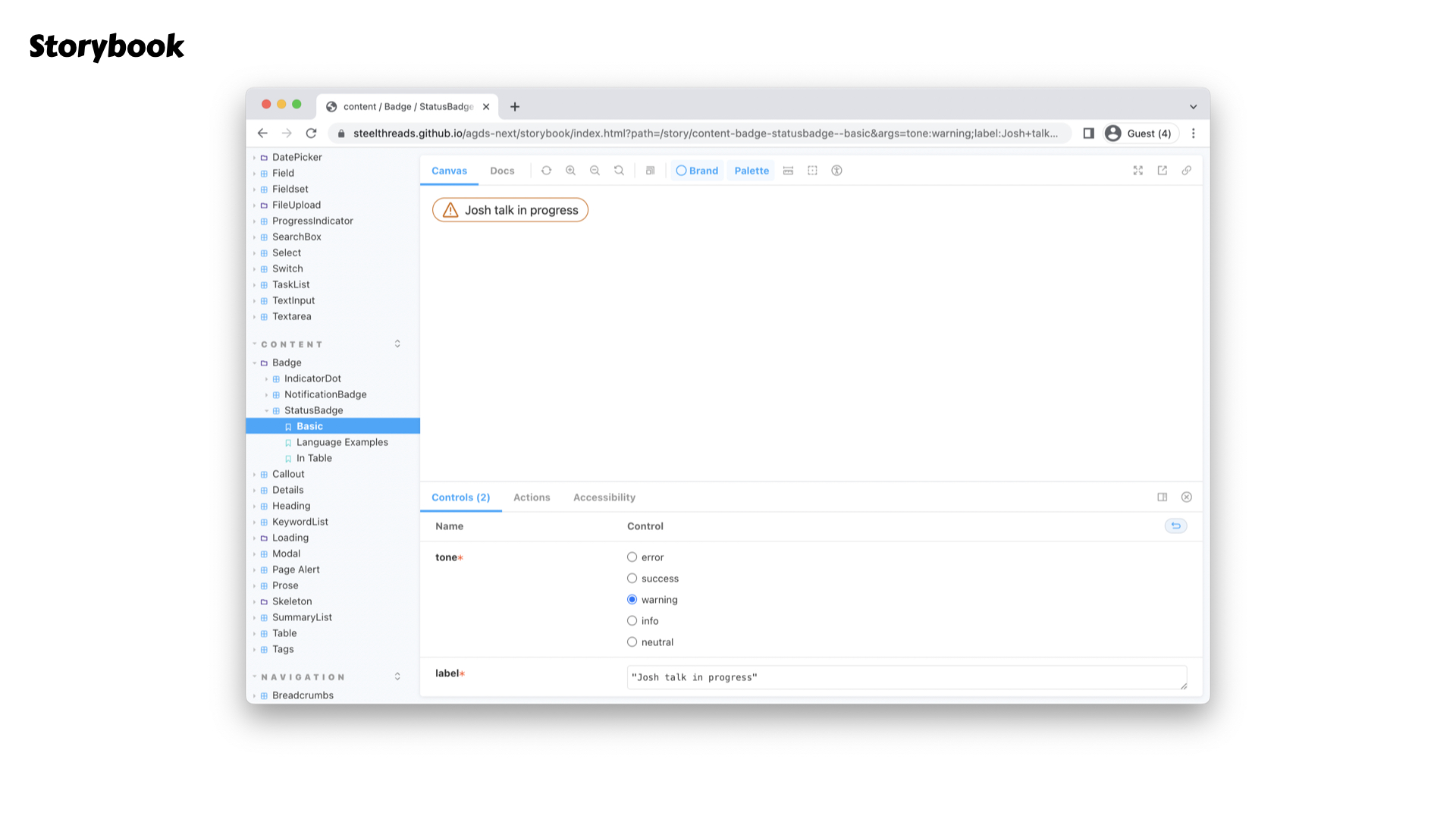Screen dimensions: 1456x819
Task: Click the Palette toolbar button
Action: [752, 171]
